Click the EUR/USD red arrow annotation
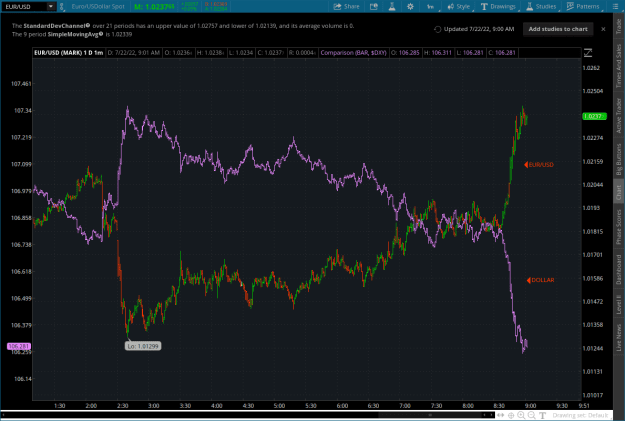This screenshot has height=421, width=625. pyautogui.click(x=539, y=165)
